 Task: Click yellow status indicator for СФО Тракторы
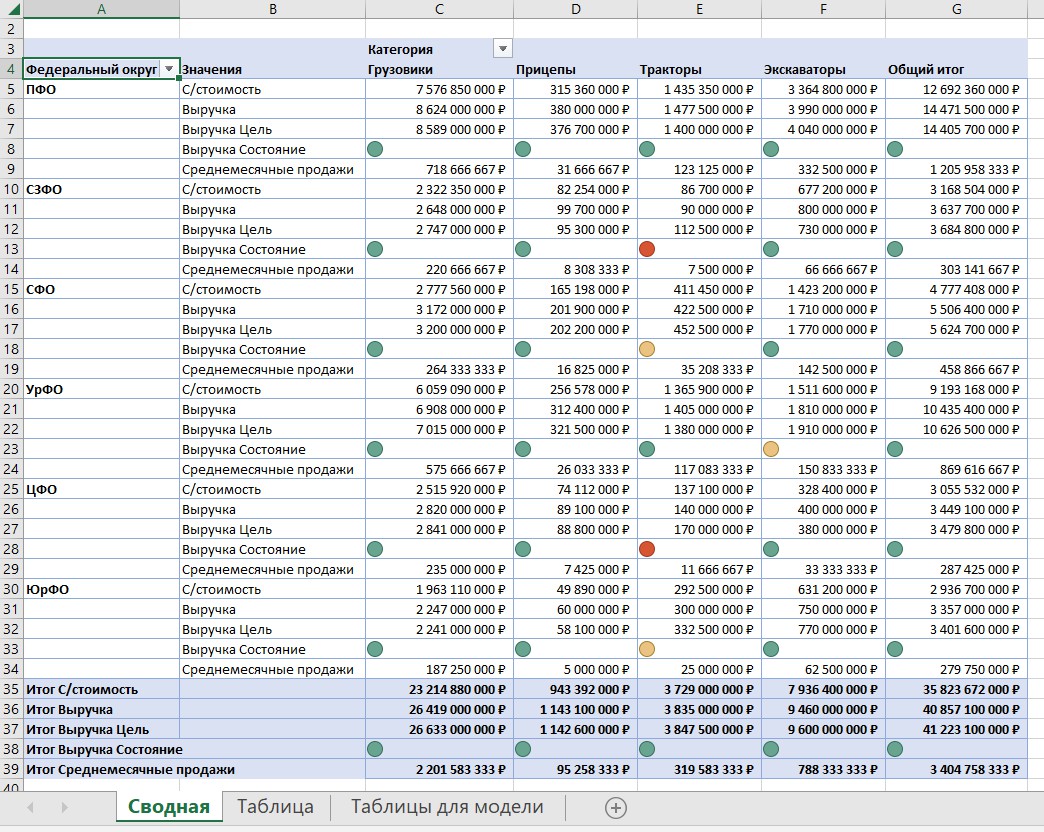coord(647,349)
